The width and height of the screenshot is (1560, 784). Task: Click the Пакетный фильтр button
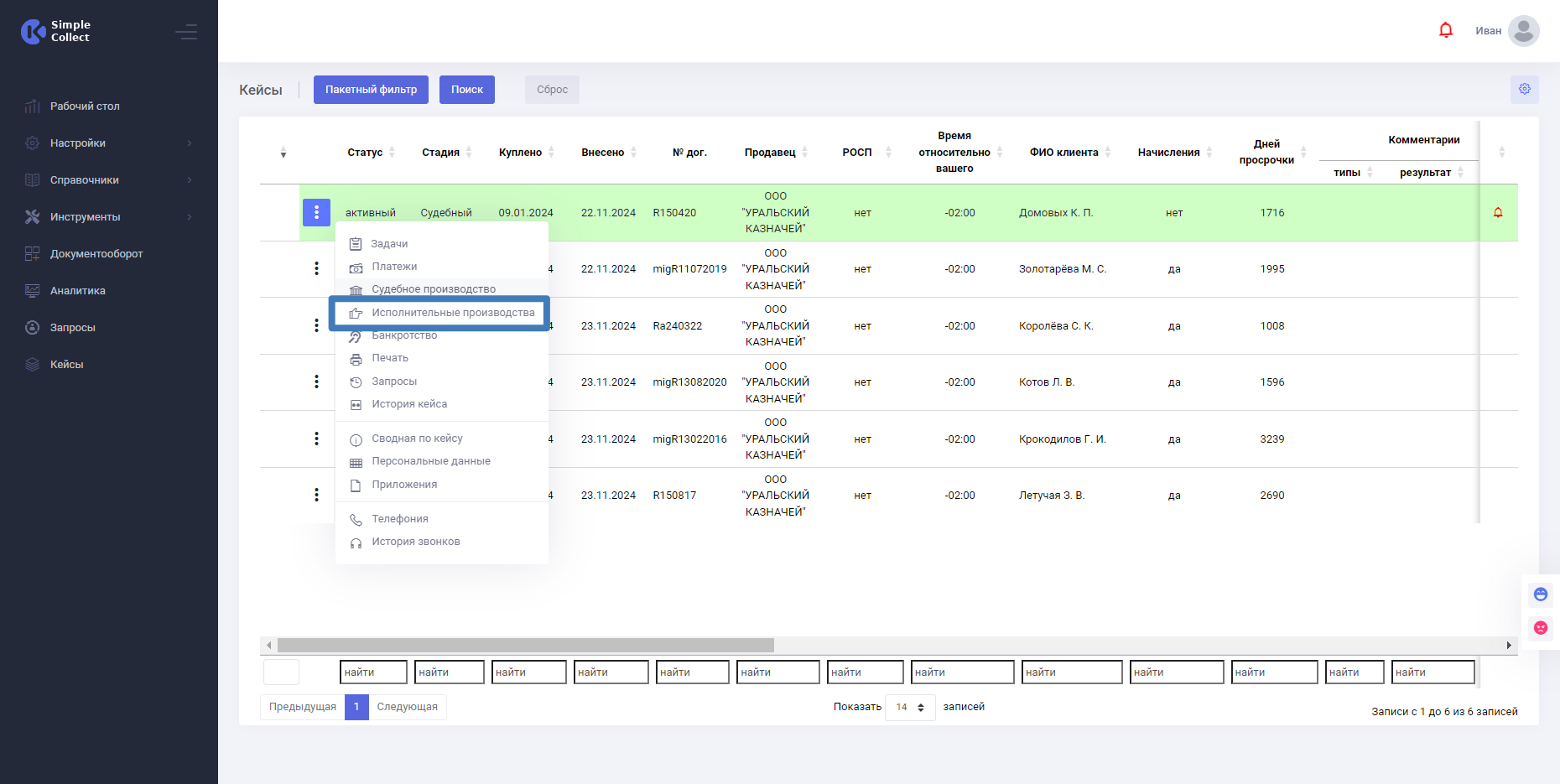point(371,90)
